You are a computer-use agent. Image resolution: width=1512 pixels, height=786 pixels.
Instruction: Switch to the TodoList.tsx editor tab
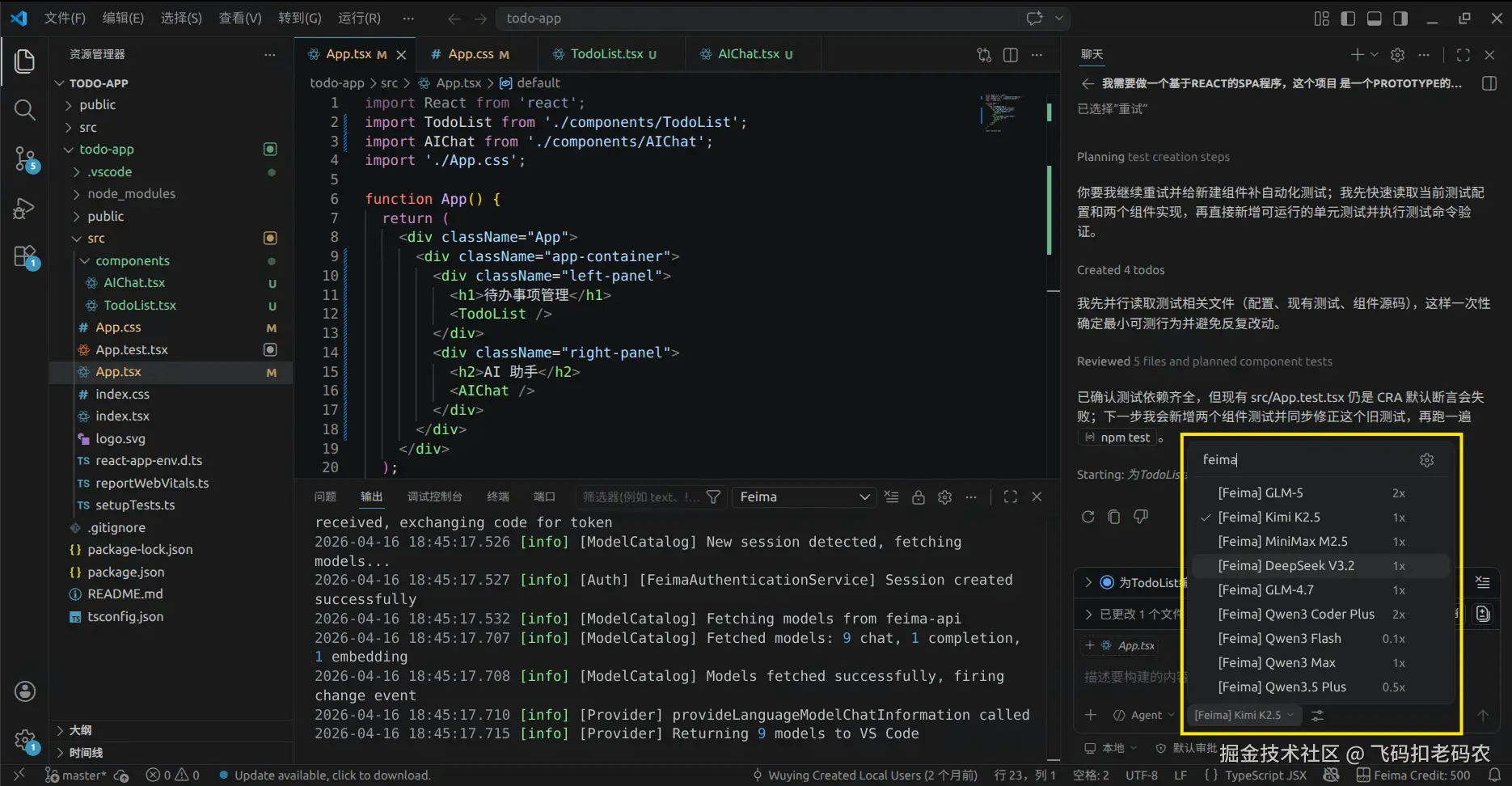tap(606, 54)
